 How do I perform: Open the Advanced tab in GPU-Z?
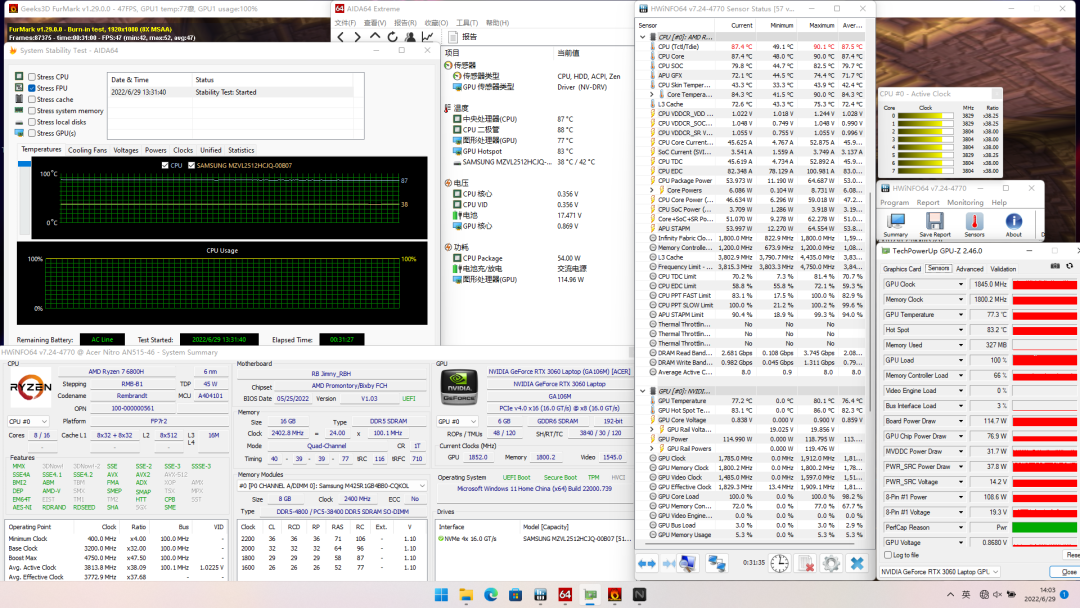969,269
